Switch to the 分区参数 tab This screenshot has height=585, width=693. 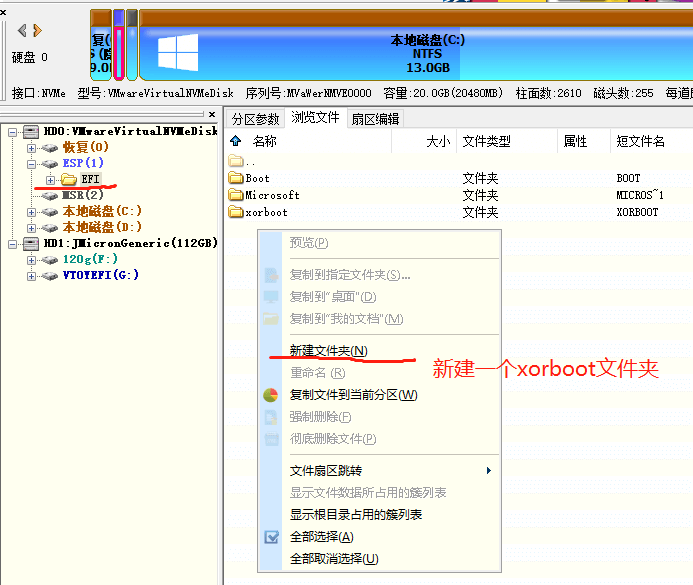click(x=255, y=119)
